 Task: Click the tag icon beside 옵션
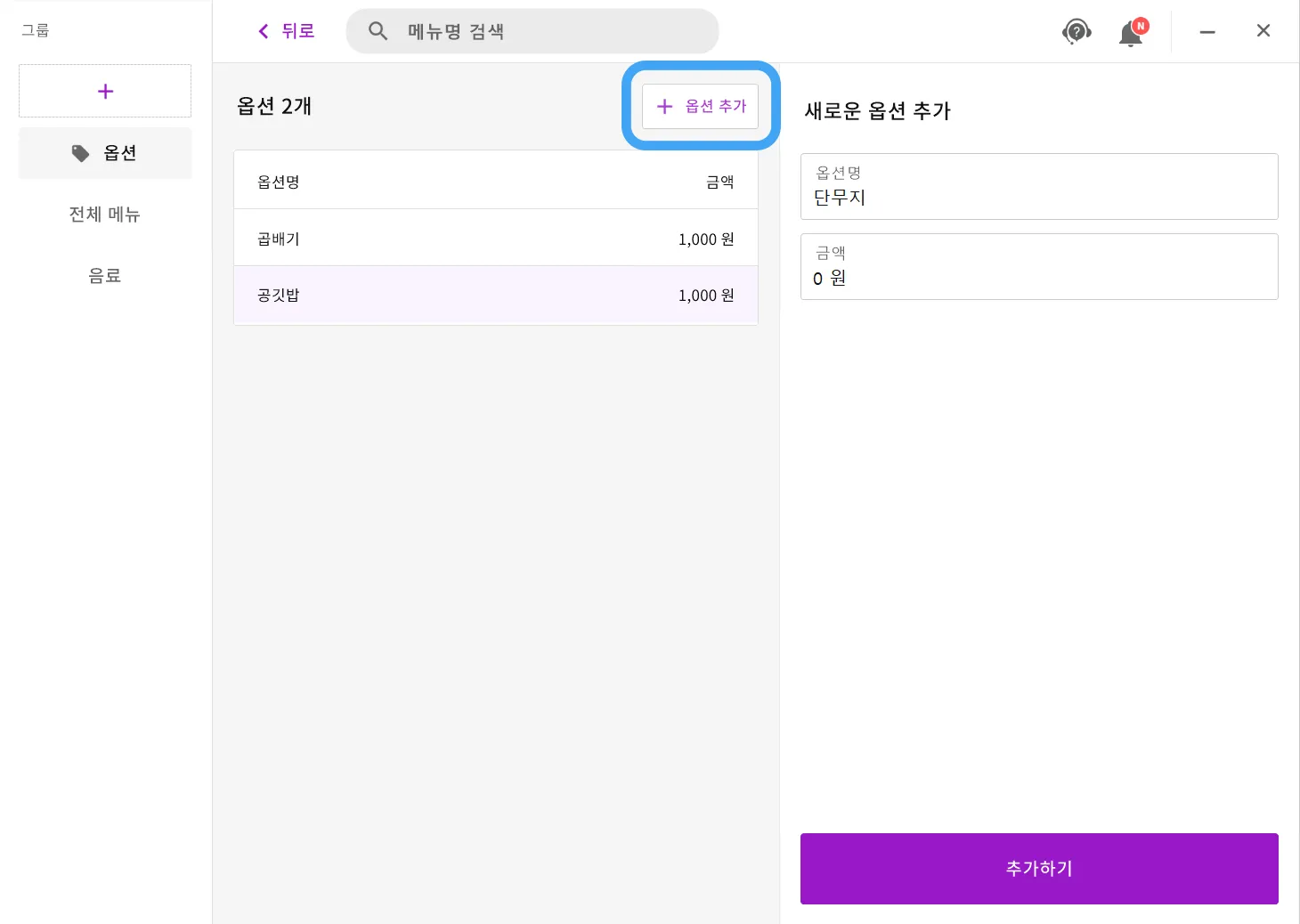[81, 153]
